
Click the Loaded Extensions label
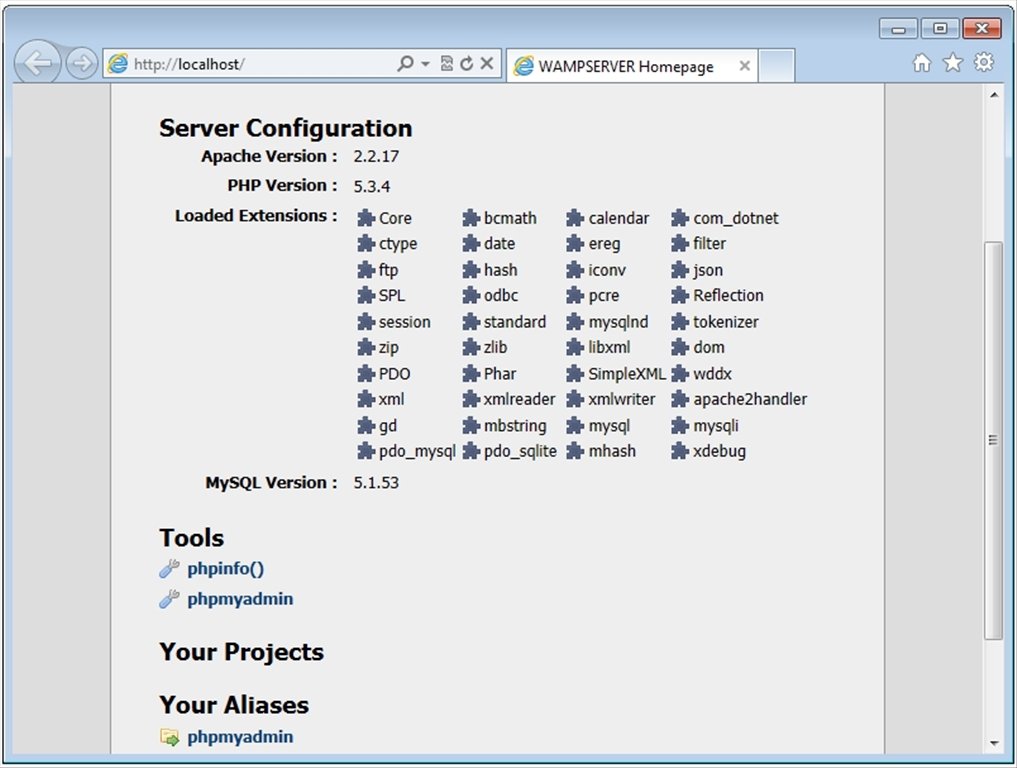[x=256, y=215]
